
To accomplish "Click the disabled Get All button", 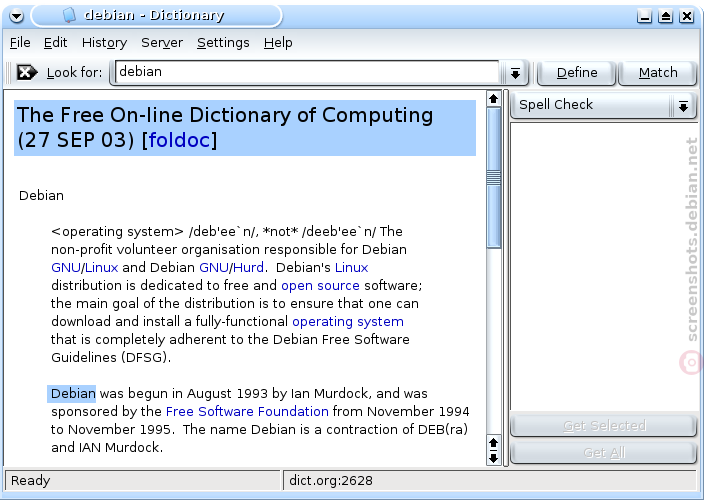I will [604, 452].
